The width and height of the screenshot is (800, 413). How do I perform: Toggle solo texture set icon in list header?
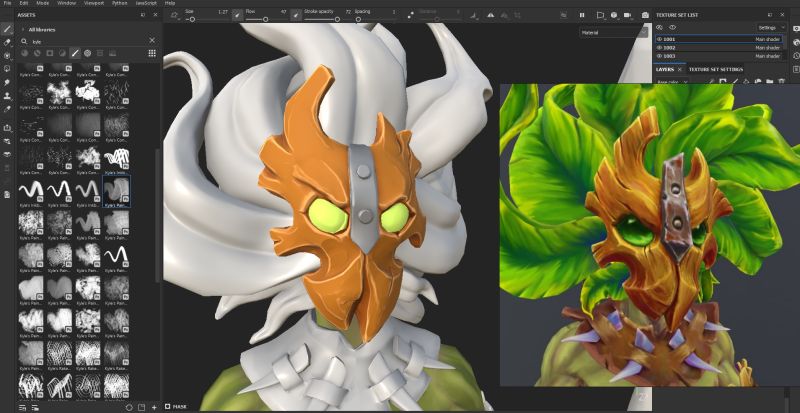point(659,28)
